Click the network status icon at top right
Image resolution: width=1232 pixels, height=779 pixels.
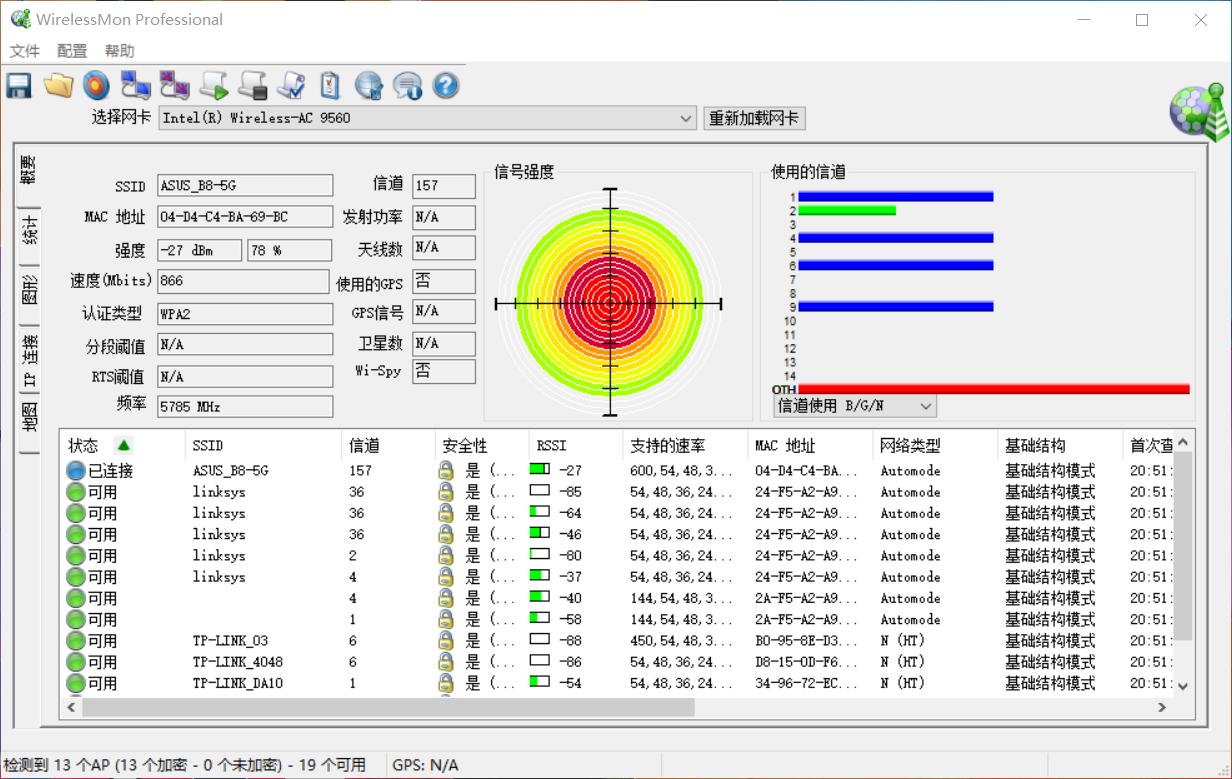coord(1196,112)
